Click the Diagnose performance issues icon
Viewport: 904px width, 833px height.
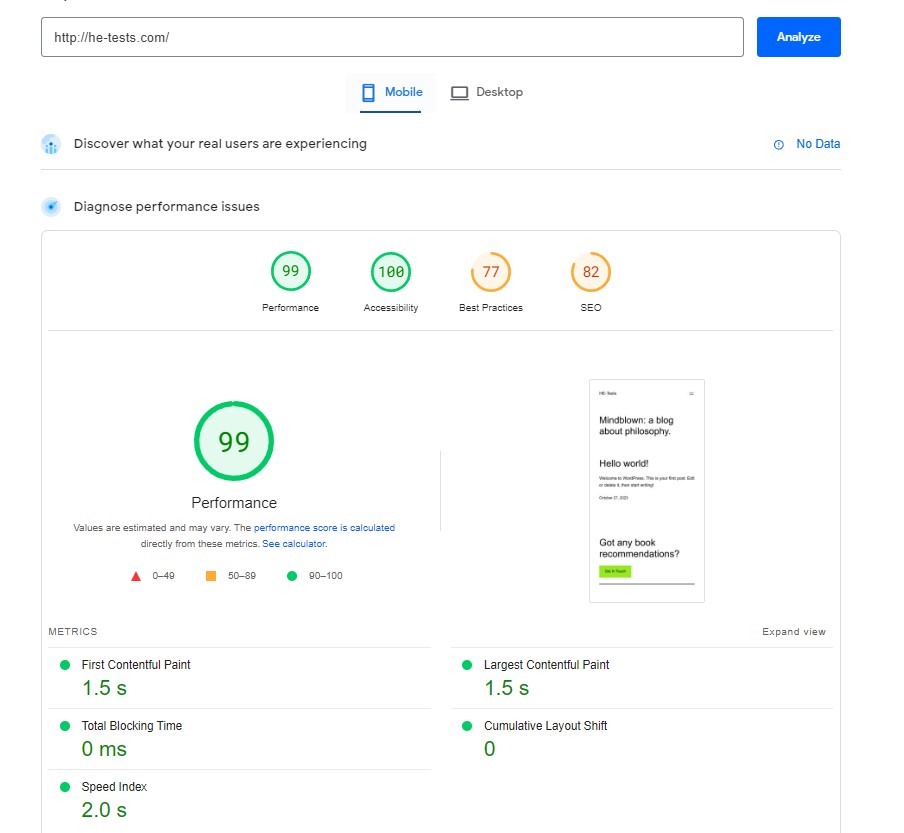click(51, 206)
